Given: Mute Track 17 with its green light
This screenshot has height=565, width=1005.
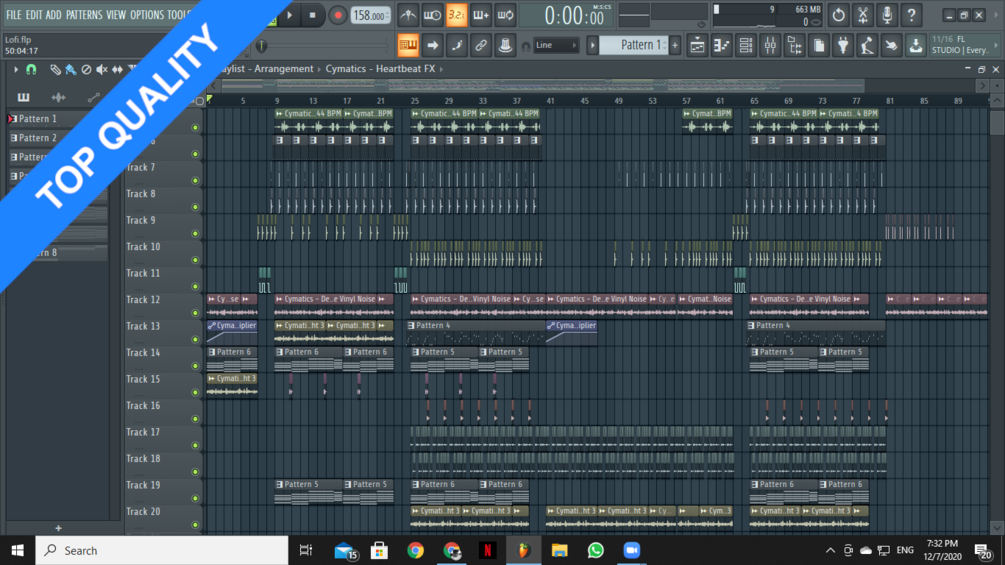Looking at the screenshot, I should point(195,445).
